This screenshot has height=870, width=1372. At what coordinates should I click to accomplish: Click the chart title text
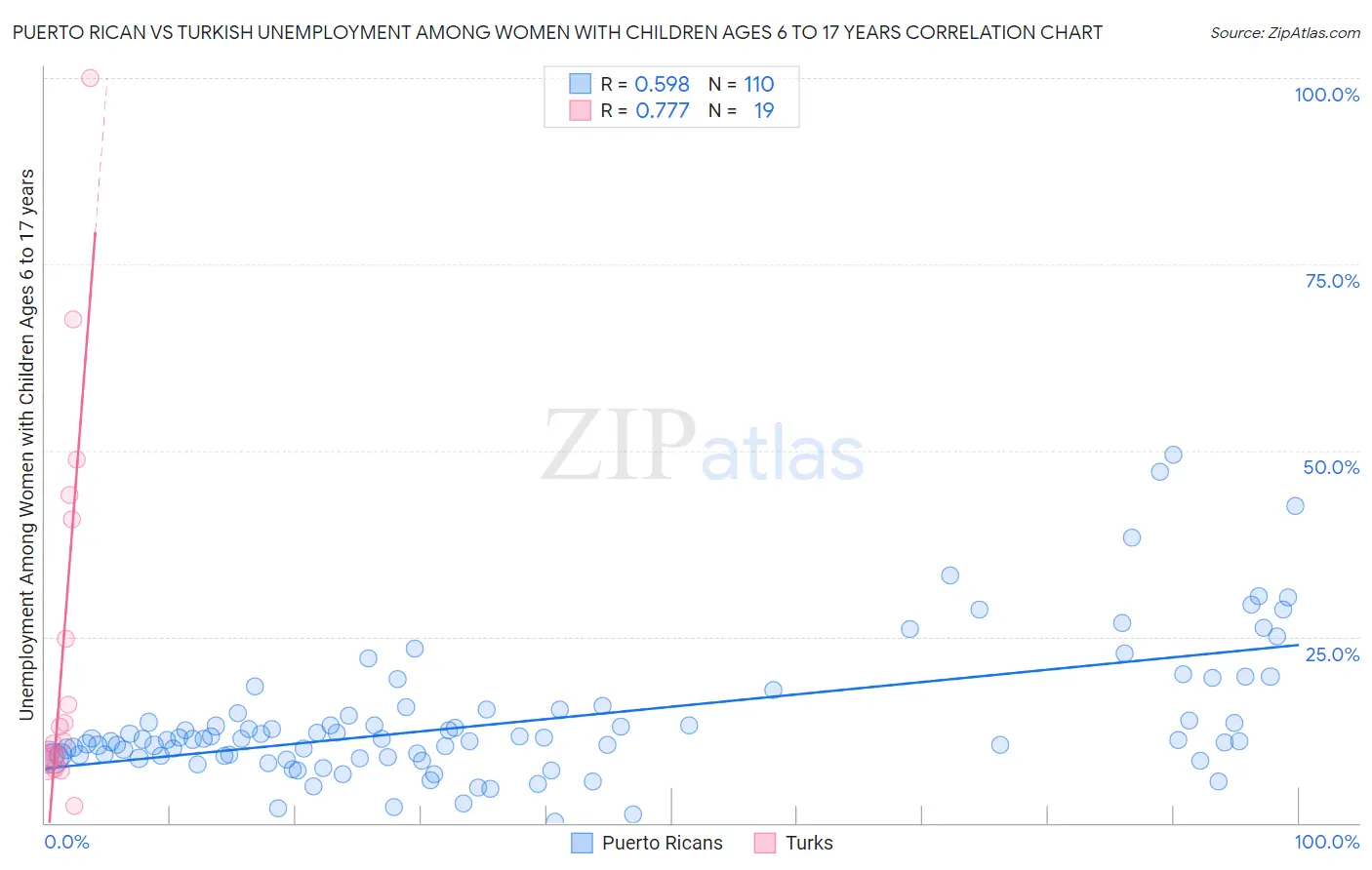557,32
